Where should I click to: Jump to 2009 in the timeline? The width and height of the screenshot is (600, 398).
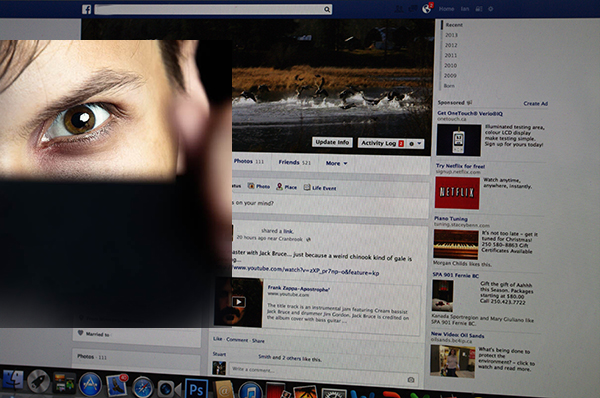tap(450, 75)
